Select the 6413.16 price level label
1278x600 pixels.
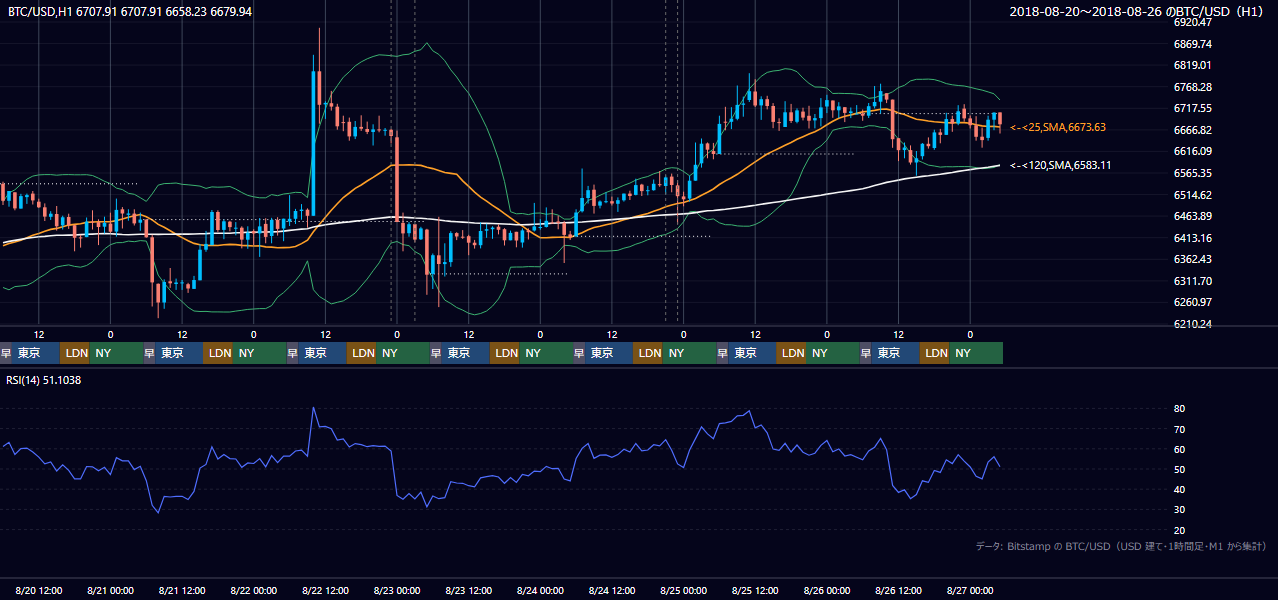(1193, 238)
